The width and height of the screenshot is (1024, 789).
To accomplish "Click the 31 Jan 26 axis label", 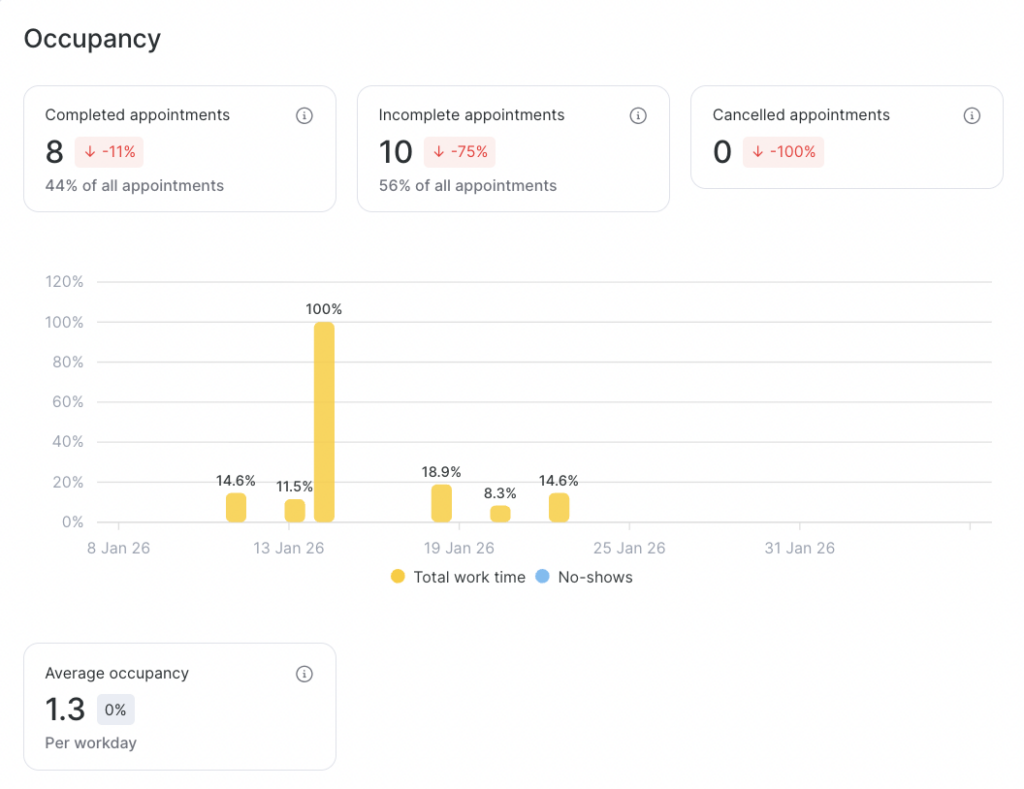I will [x=799, y=548].
